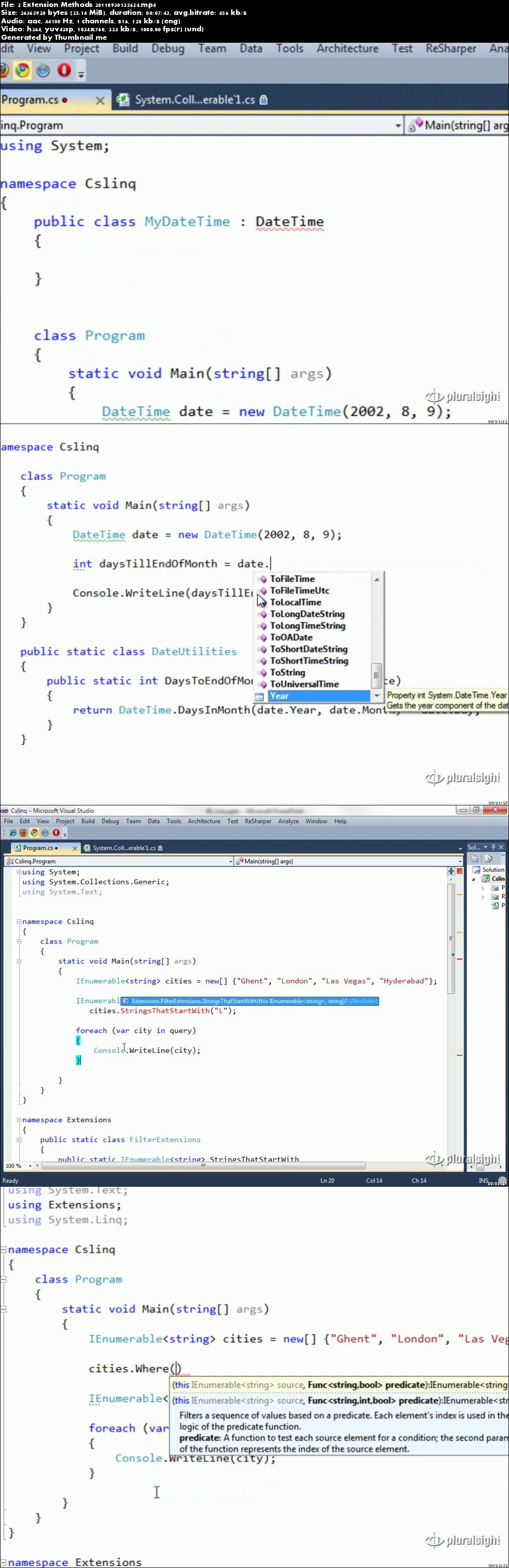509x1568 pixels.
Task: Pick ToLocalTime from the IntelliSense list
Action: 295,602
